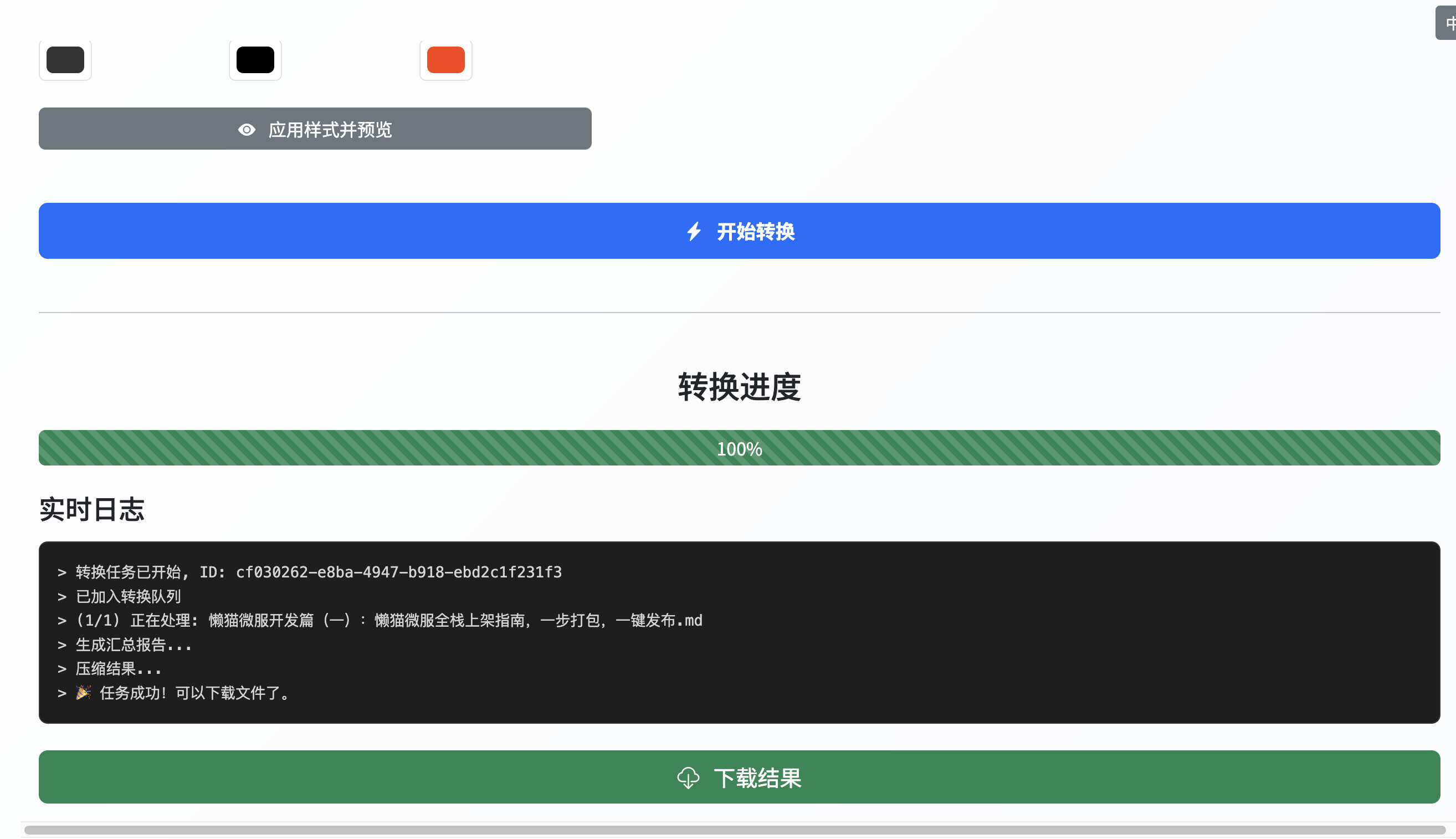
Task: Start conversion with the 开始转换 button
Action: [740, 231]
